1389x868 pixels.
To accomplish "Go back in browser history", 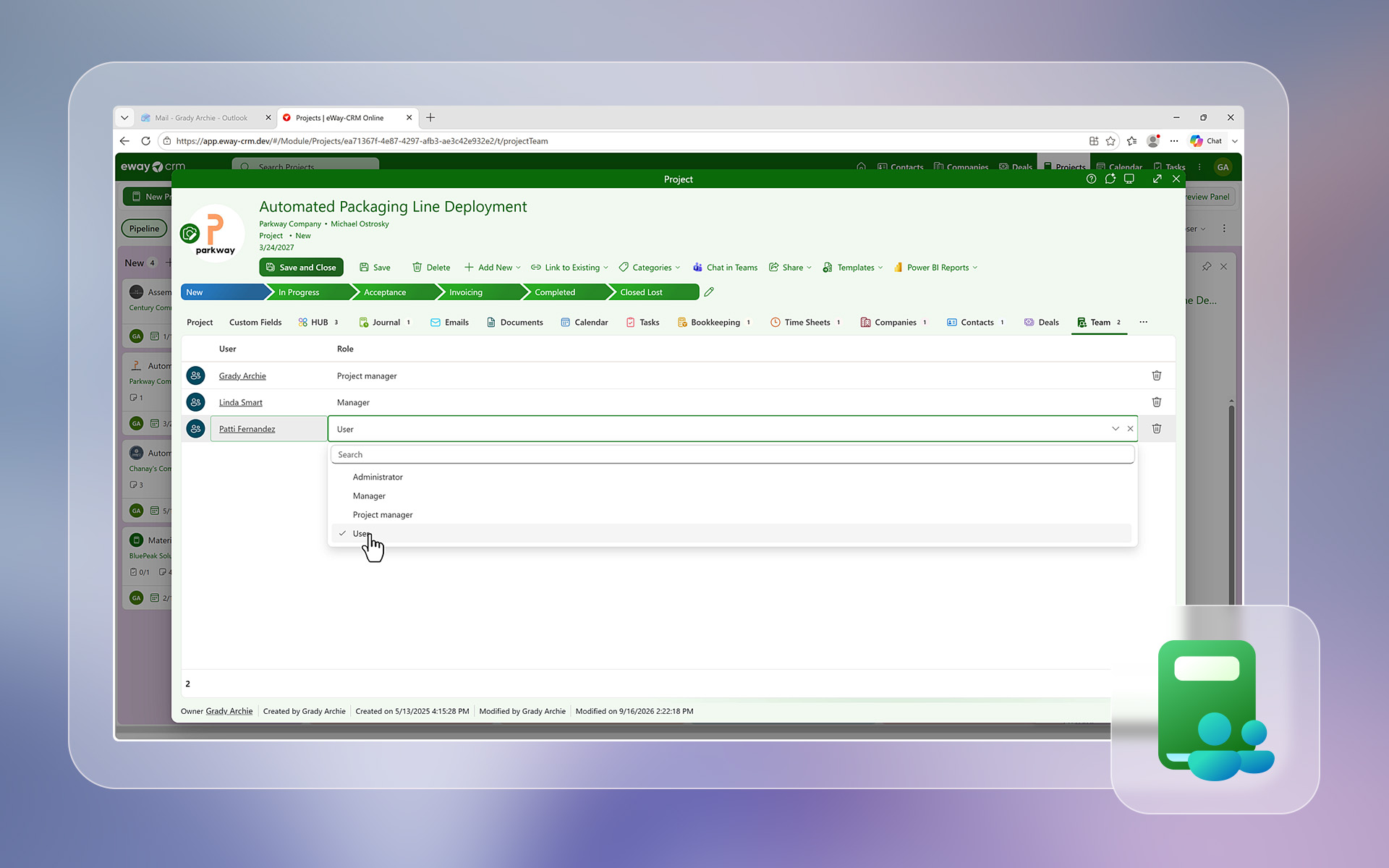I will (124, 141).
